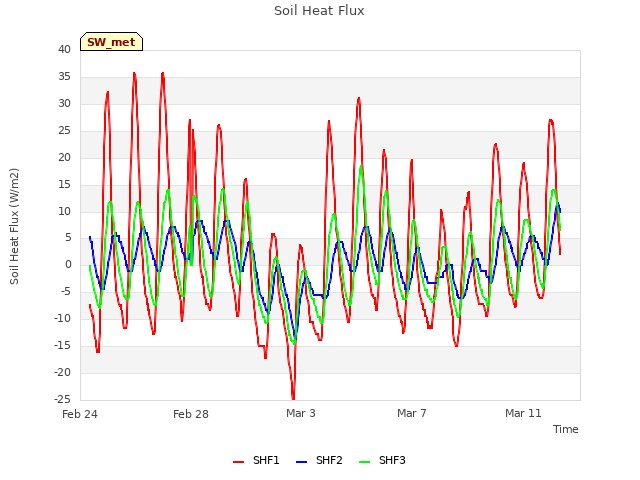Click the y-axis value -15
Screen dimensions: 640x480
click(x=62, y=345)
